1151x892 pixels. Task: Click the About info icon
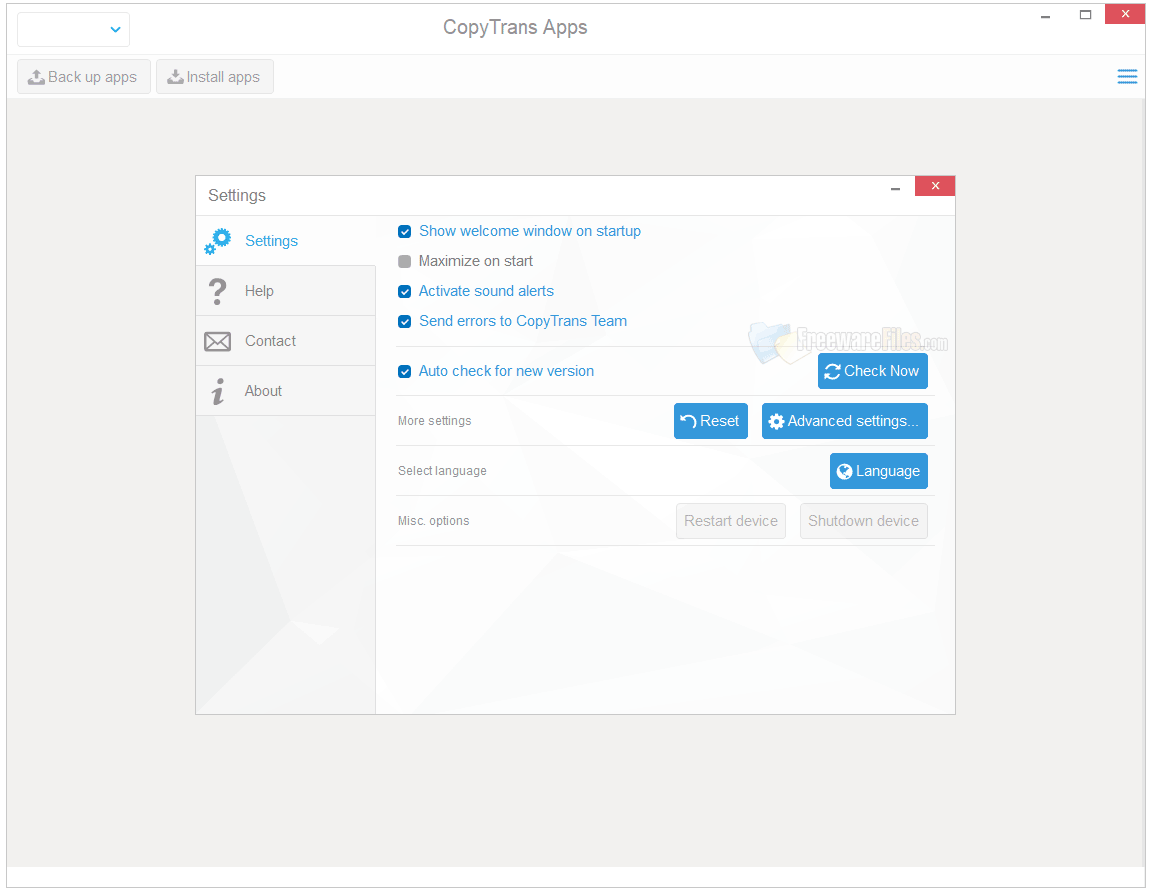point(218,390)
